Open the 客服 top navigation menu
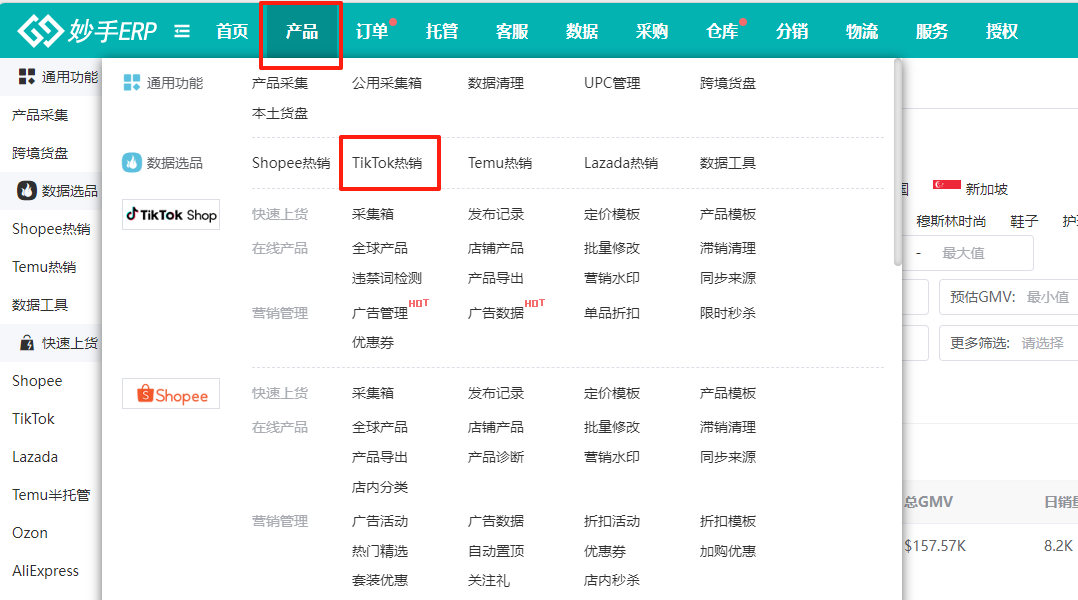This screenshot has width=1078, height=600. click(512, 31)
